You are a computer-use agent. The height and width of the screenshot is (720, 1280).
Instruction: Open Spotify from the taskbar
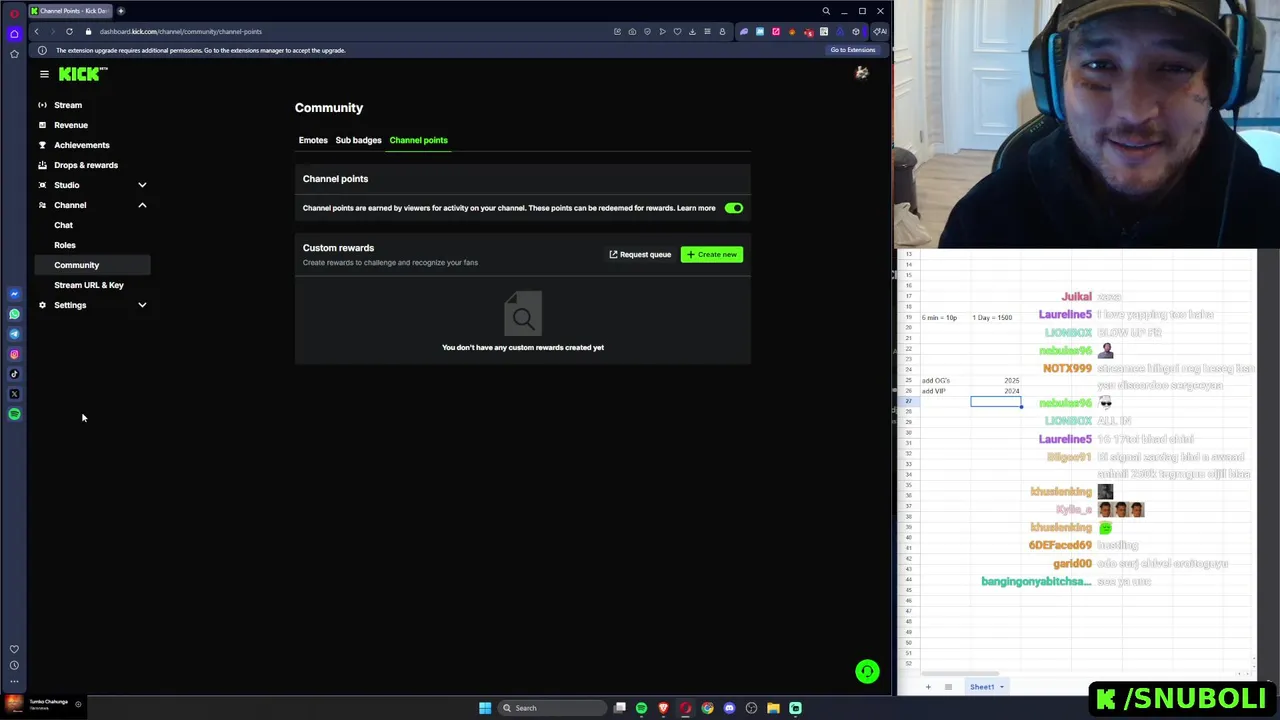[x=641, y=708]
